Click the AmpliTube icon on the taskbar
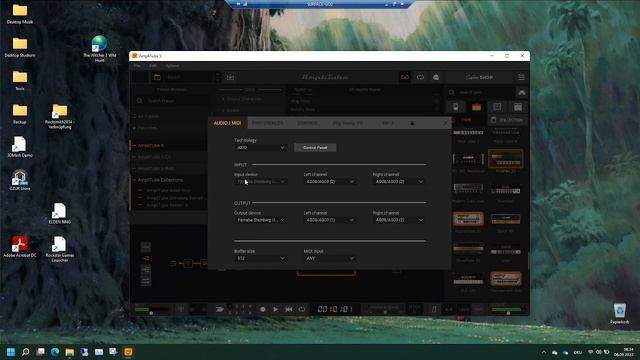 tap(128, 352)
